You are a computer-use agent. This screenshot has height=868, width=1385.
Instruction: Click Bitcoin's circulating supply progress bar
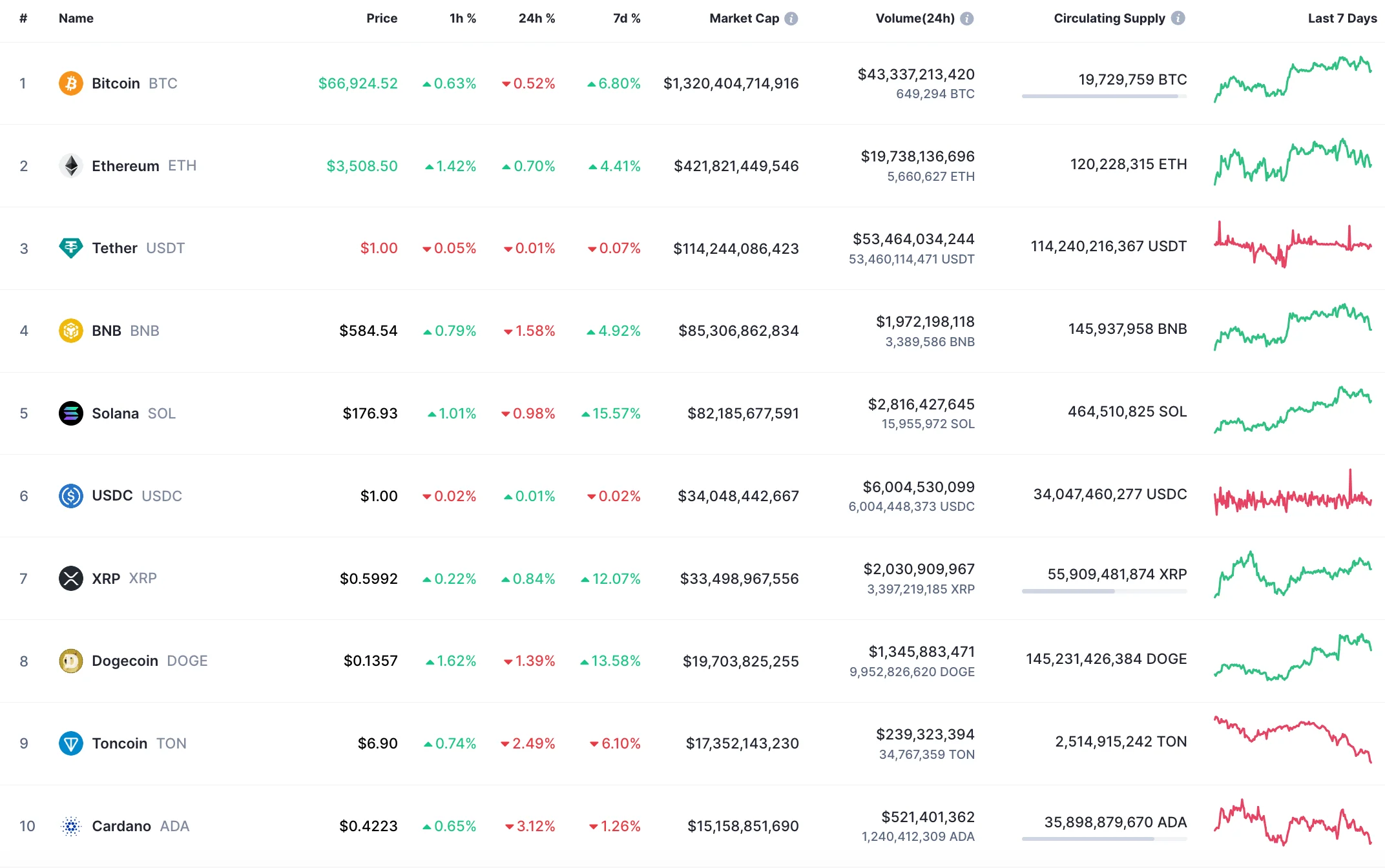(1103, 96)
